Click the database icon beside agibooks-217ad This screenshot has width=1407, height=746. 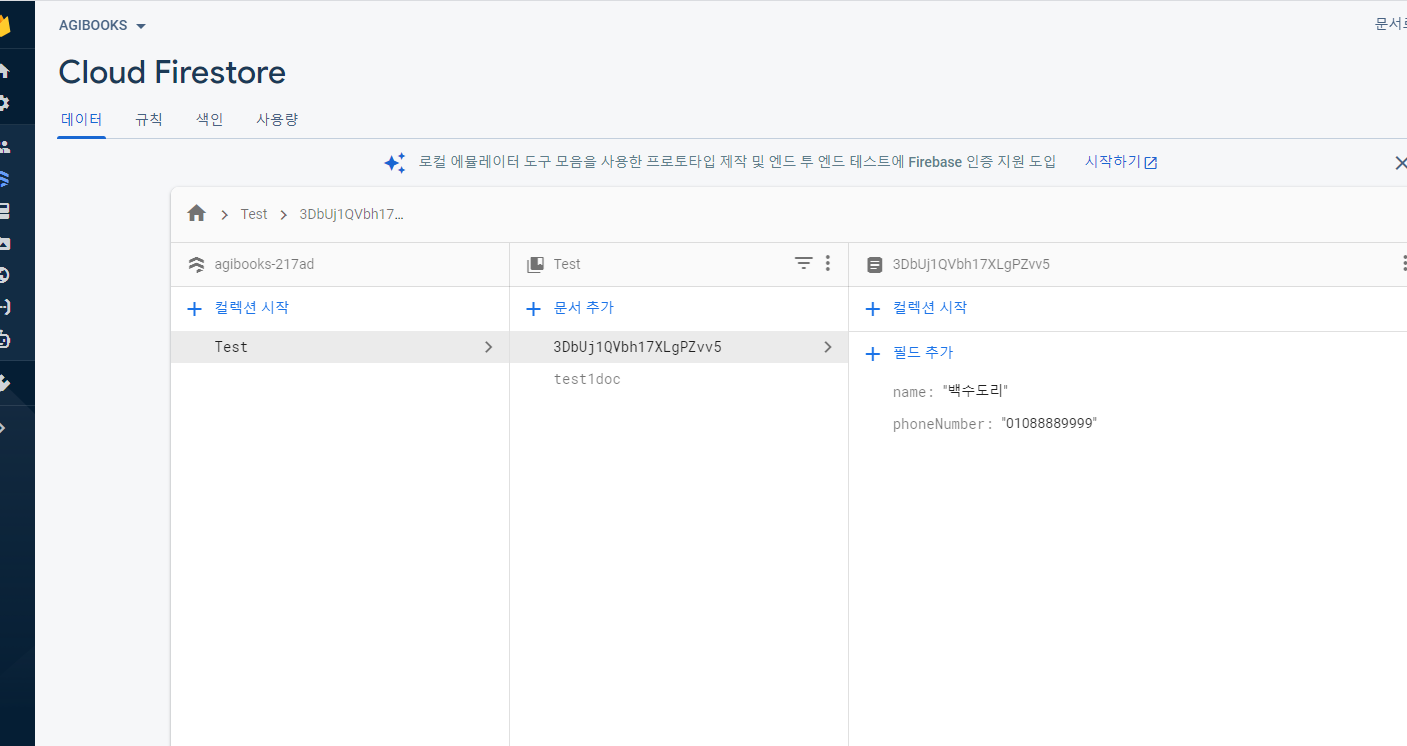[196, 265]
